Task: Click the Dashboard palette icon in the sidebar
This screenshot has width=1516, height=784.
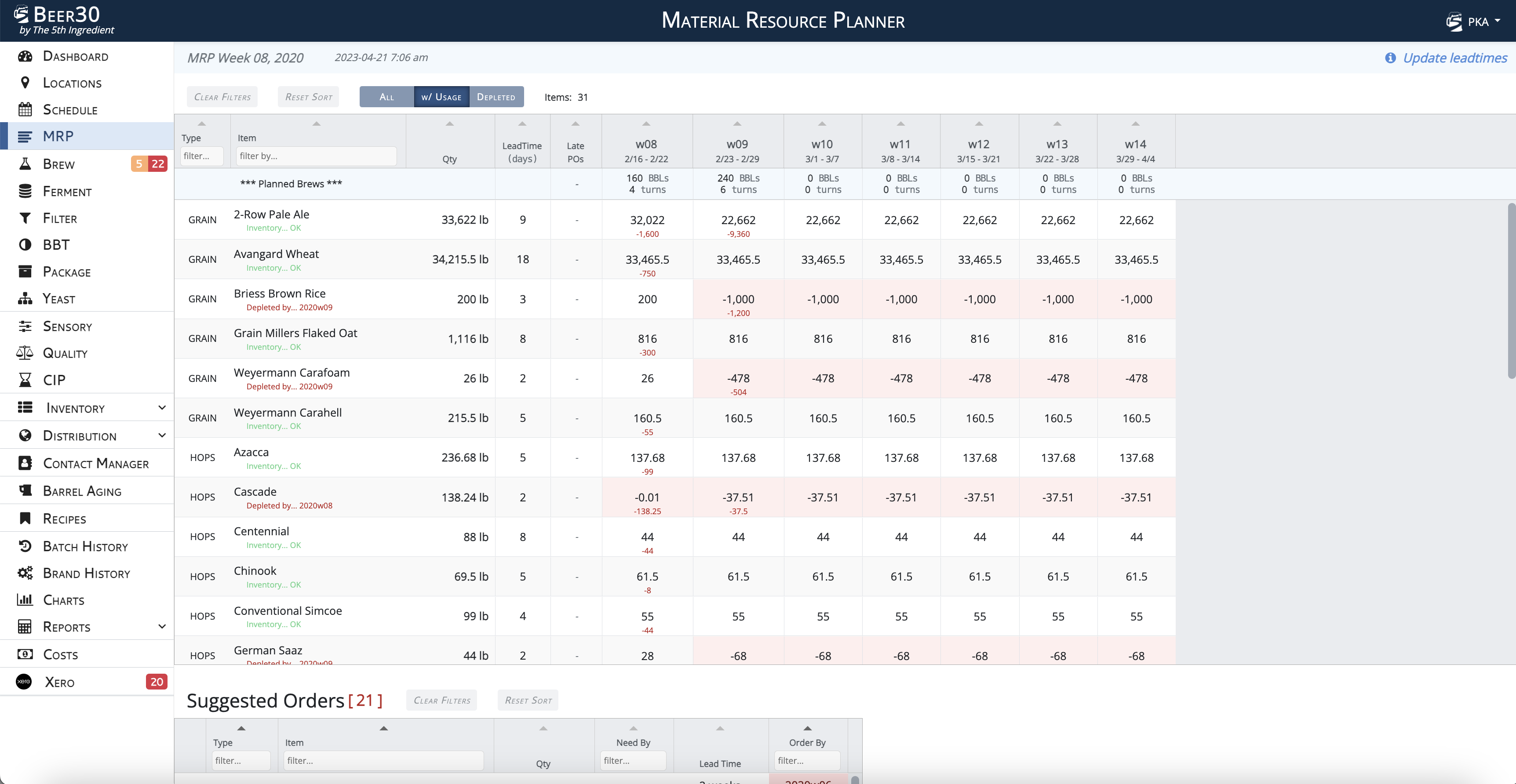Action: pyautogui.click(x=25, y=56)
